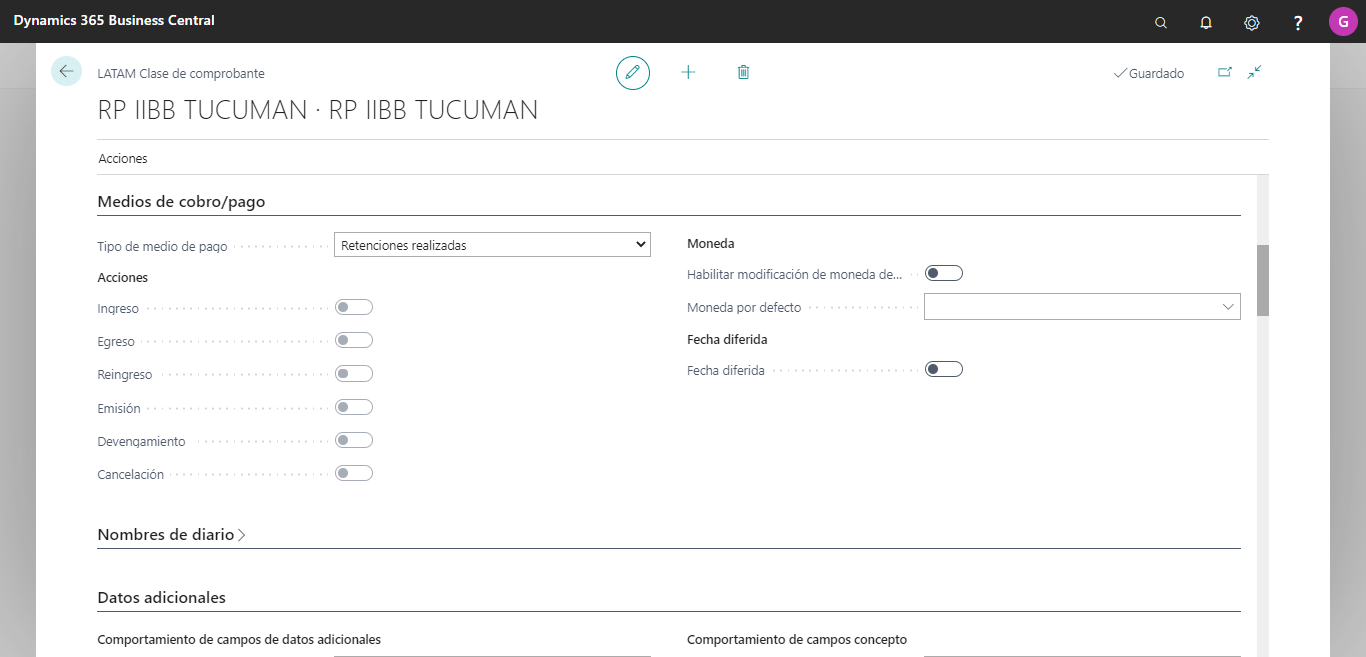The image size is (1366, 657).
Task: Expand the Nombres de diario section
Action: pos(171,535)
